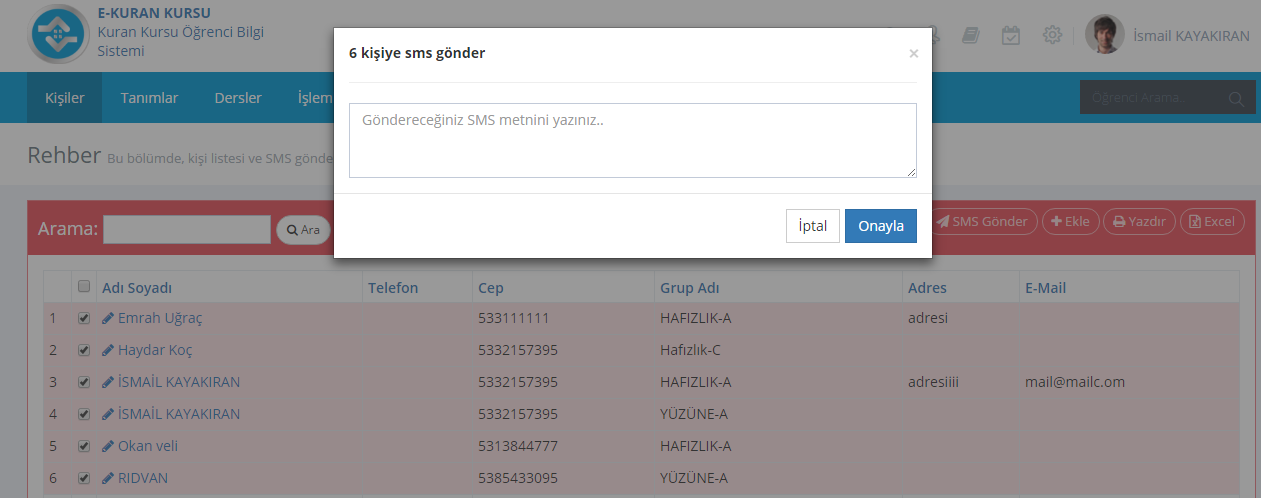The image size is (1261, 498).
Task: Open the Tanımlar menu
Action: point(149,98)
